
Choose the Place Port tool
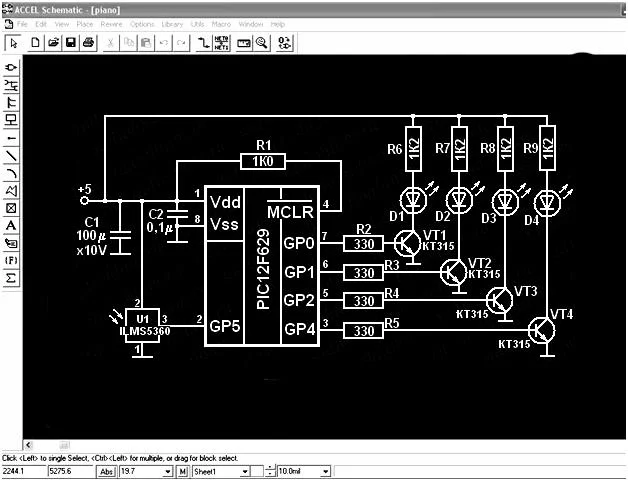click(x=11, y=120)
